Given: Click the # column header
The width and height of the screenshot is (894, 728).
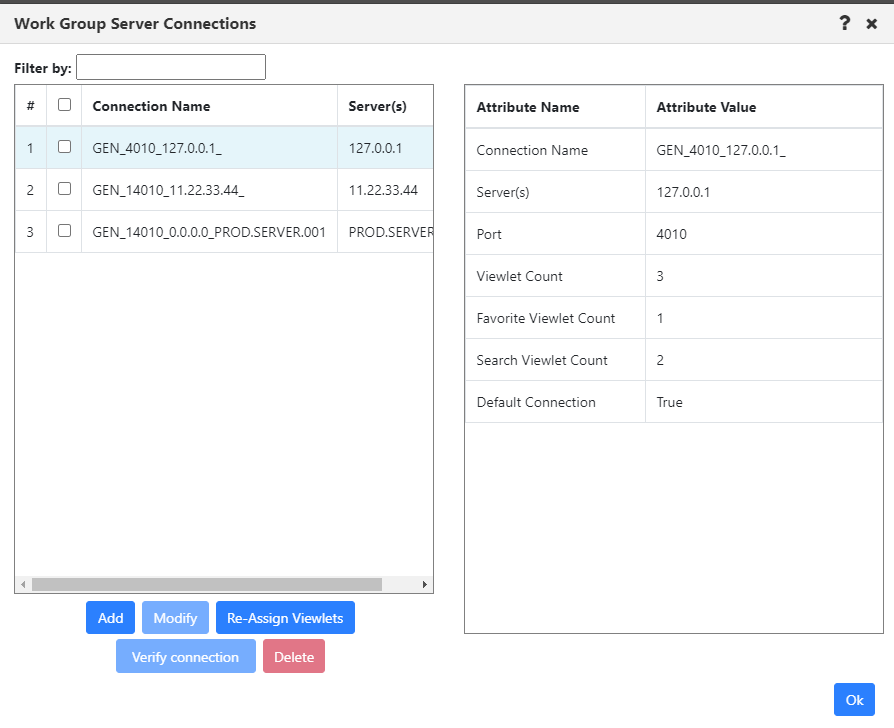Looking at the screenshot, I should coord(31,106).
